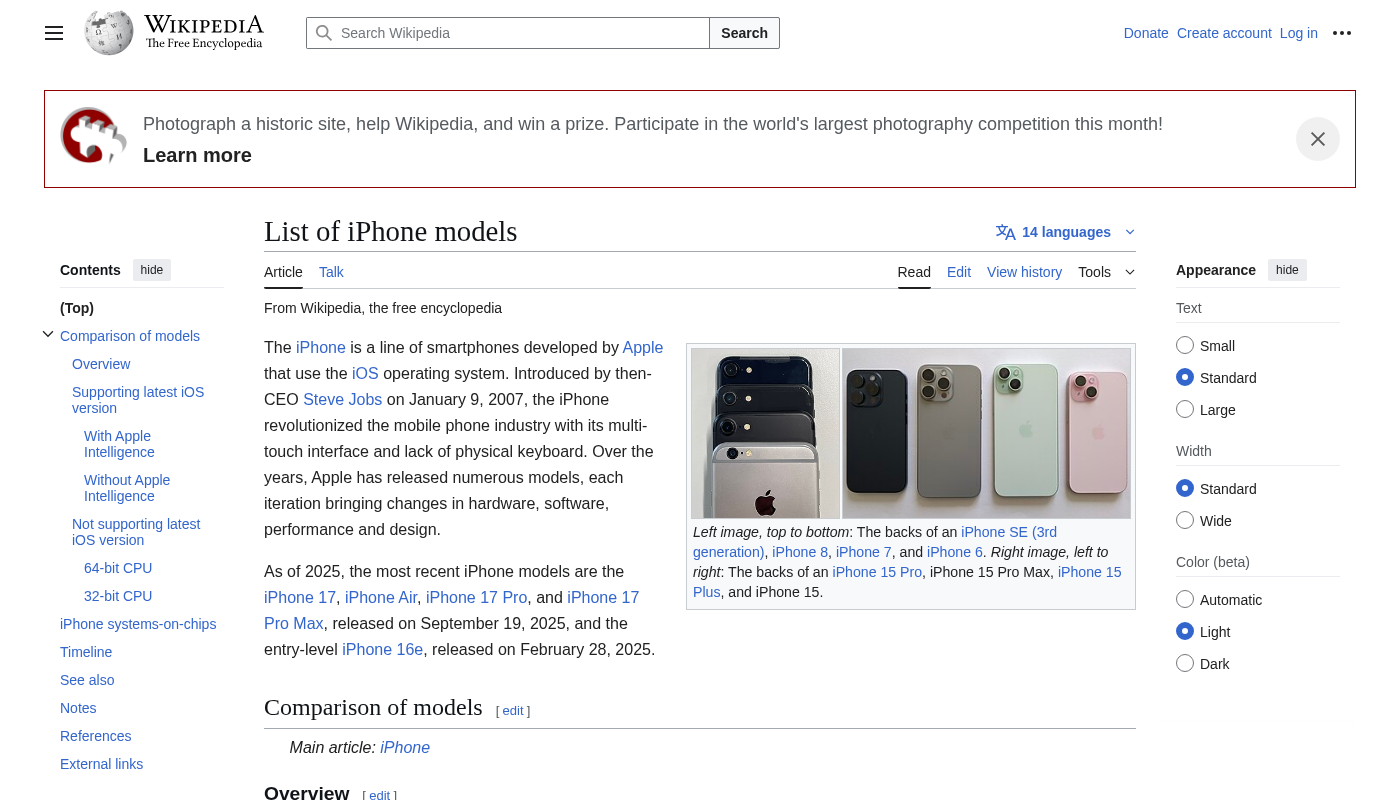Open the iPhone backs photo thumbnail

pyautogui.click(x=910, y=433)
